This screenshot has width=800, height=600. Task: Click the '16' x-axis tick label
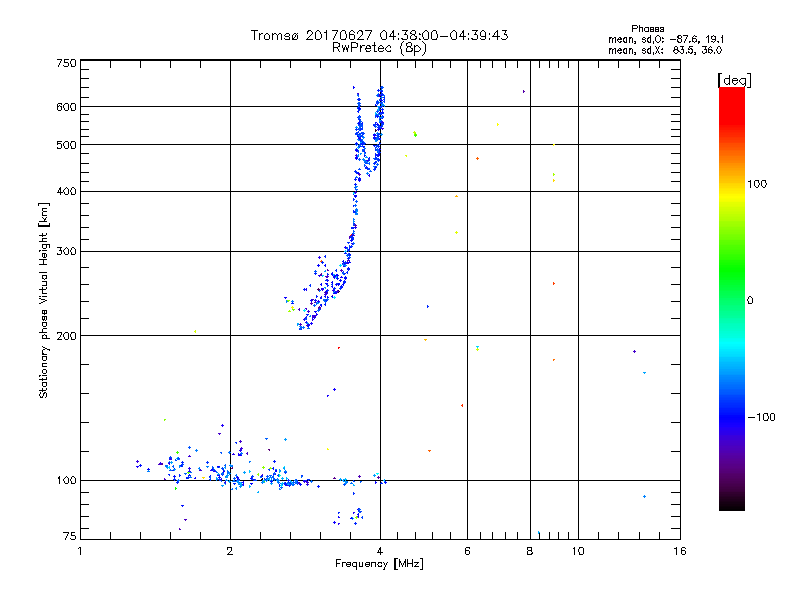(x=680, y=551)
